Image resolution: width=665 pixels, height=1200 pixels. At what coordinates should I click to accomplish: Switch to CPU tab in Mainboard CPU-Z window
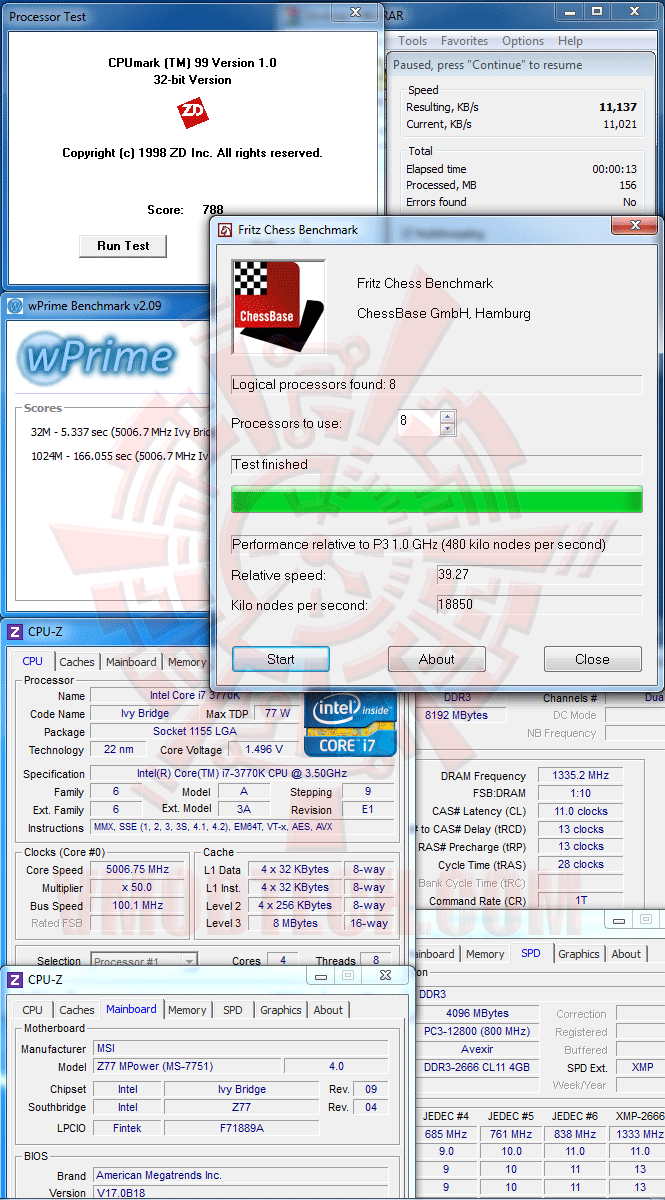pos(33,1010)
